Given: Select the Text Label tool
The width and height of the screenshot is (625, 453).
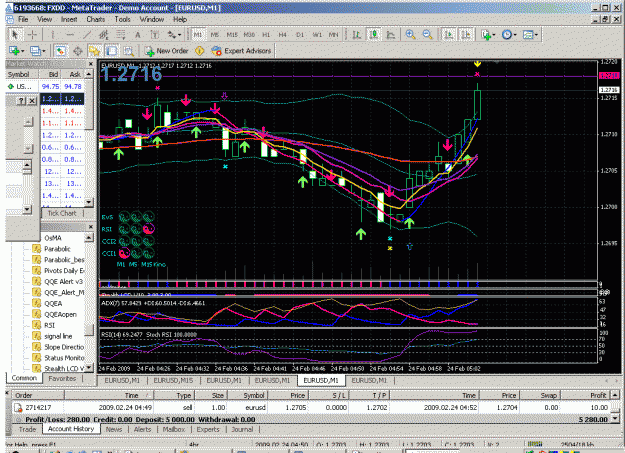Looking at the screenshot, I should coord(155,35).
